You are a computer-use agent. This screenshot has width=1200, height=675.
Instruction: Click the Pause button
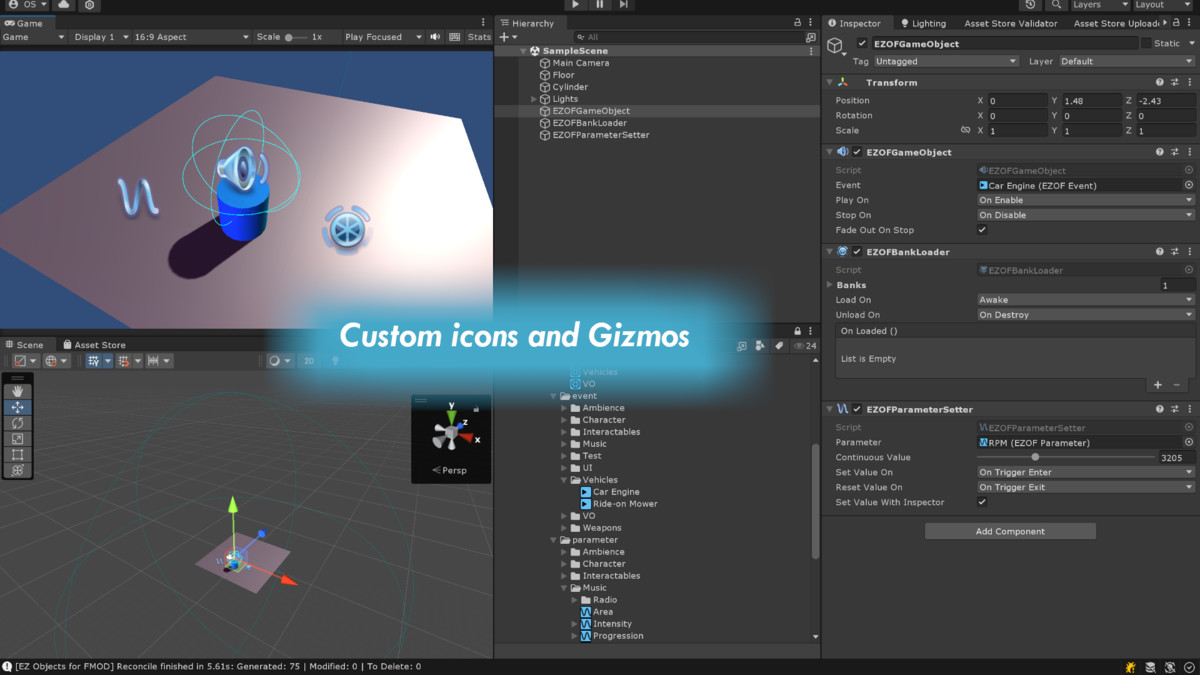tap(600, 5)
